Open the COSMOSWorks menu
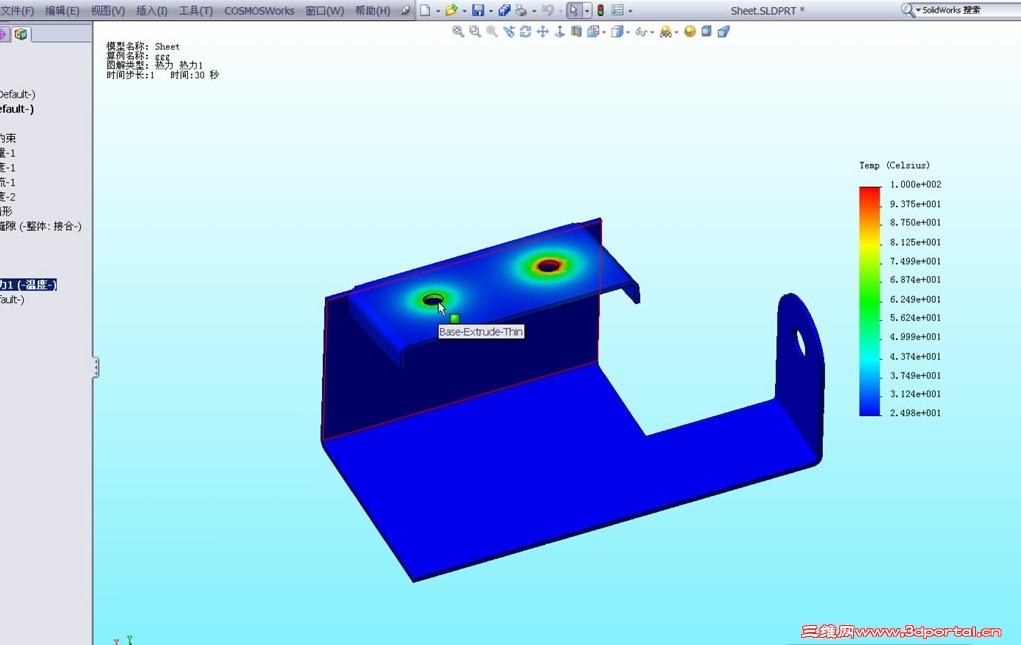Screen dimensions: 1021x645 click(259, 10)
